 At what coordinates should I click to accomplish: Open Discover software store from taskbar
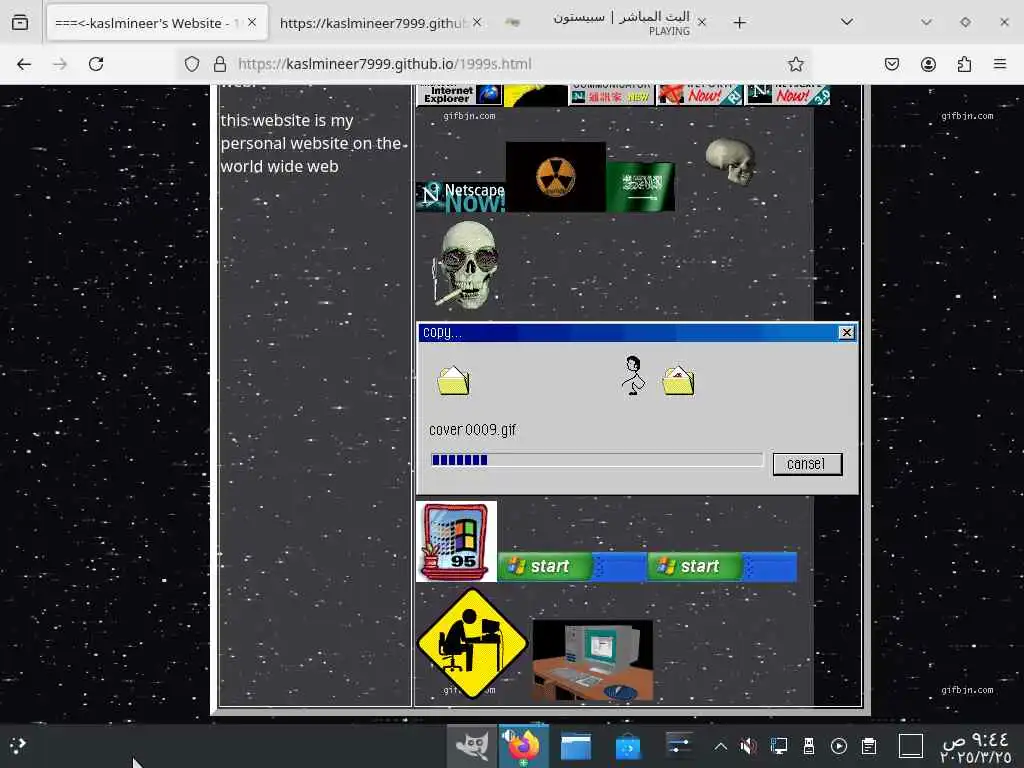[x=628, y=746]
